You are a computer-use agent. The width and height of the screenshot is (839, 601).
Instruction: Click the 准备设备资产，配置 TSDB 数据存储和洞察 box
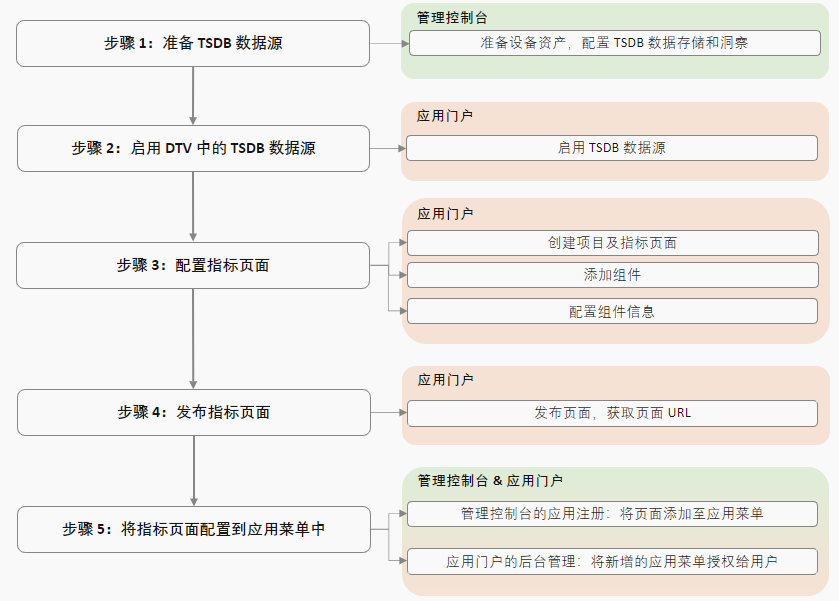point(617,43)
